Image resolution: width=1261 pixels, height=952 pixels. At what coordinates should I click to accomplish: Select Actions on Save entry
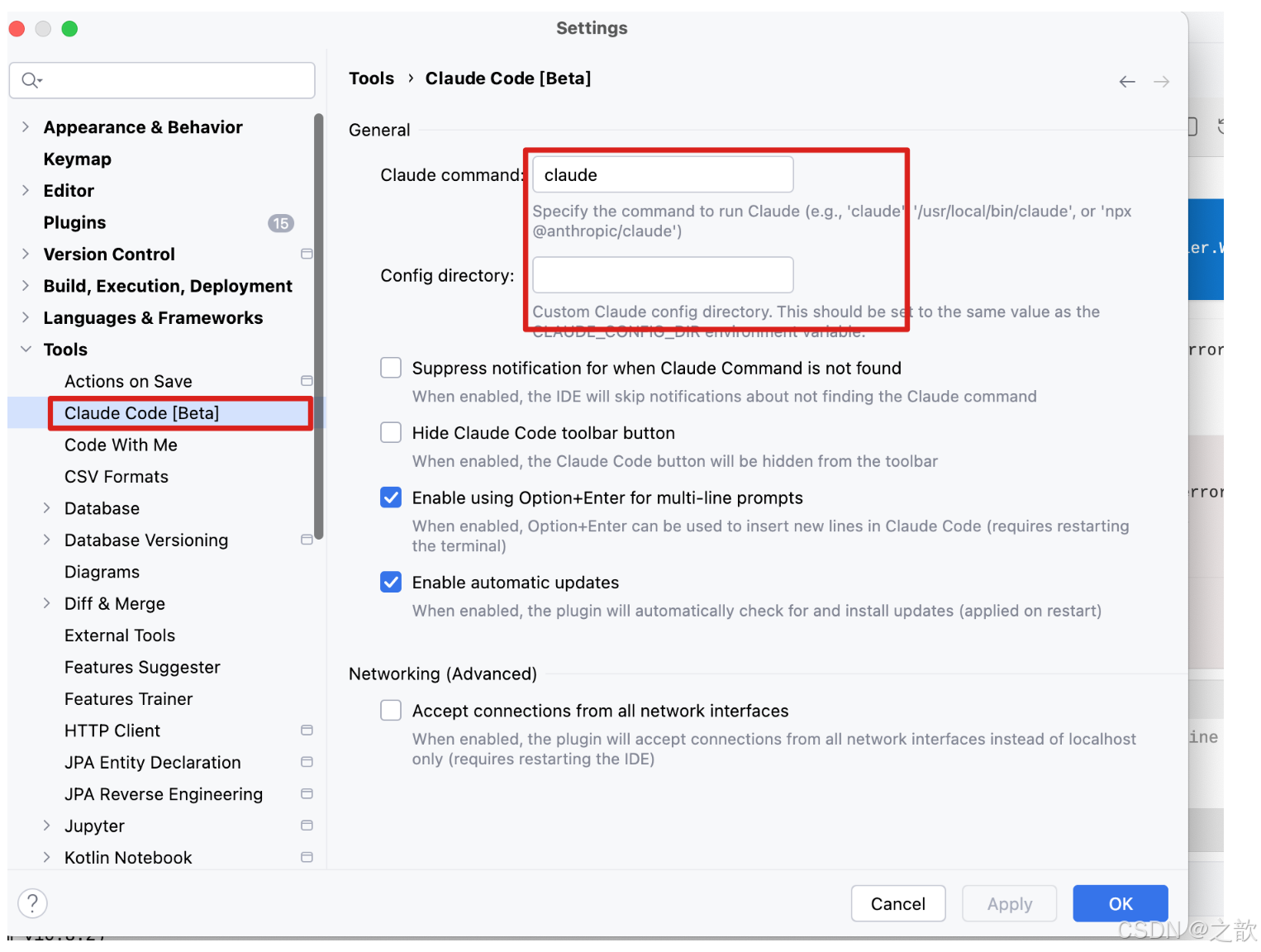(128, 381)
